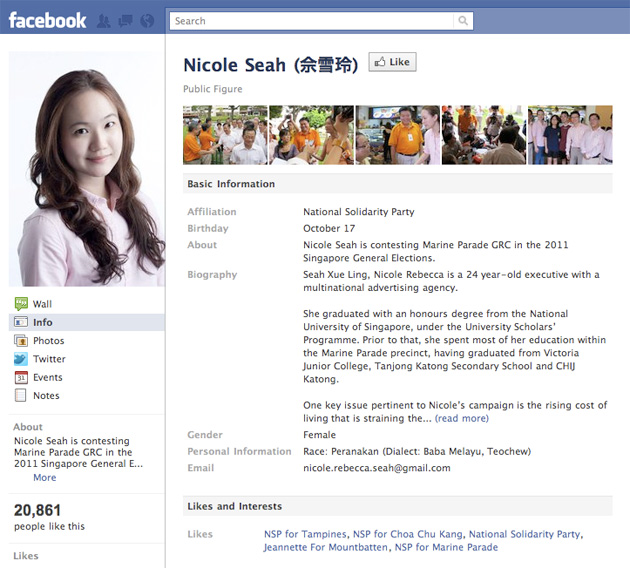The width and height of the screenshot is (630, 568).
Task: Open fourth photo with photographers
Action: tap(484, 135)
